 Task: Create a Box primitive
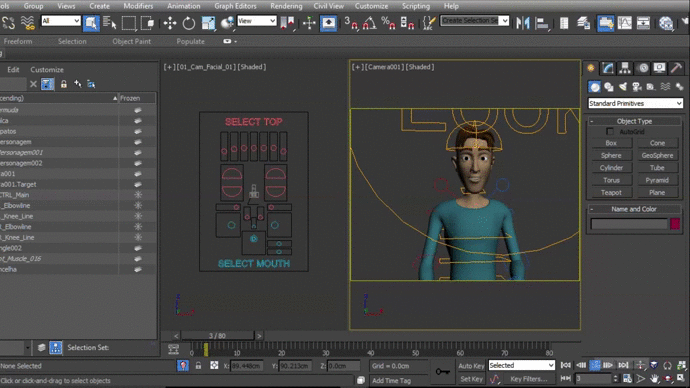tap(611, 143)
